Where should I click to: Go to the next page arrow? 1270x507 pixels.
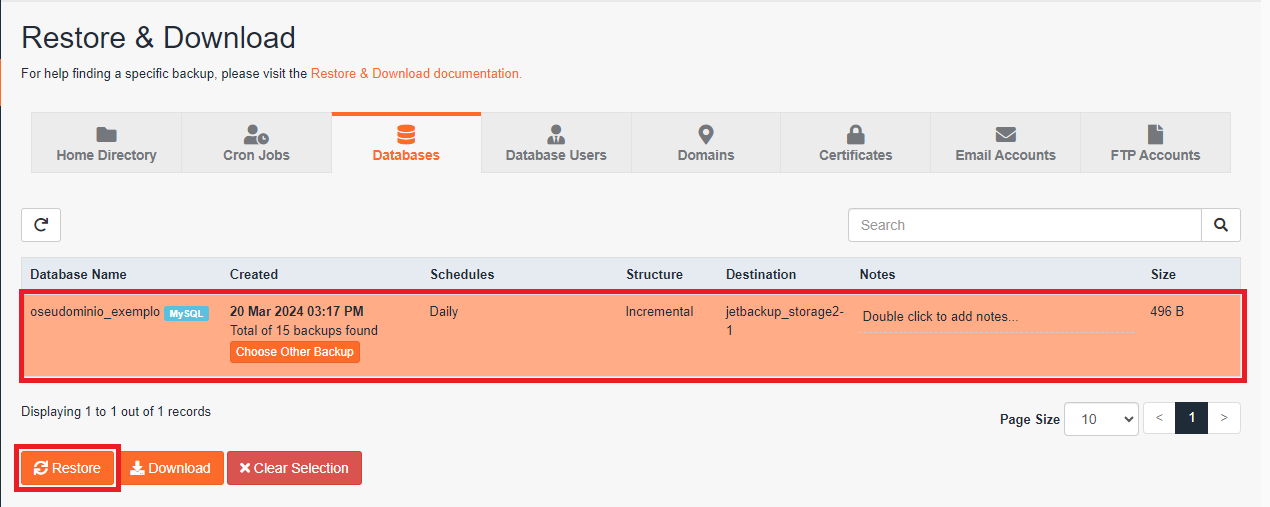click(x=1224, y=418)
